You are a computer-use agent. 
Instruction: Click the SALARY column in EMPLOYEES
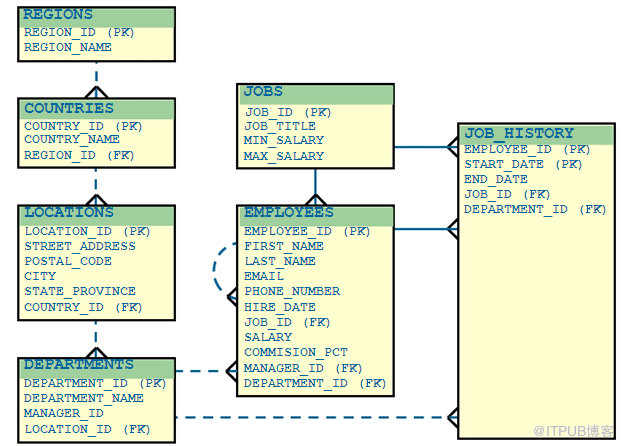pos(268,337)
